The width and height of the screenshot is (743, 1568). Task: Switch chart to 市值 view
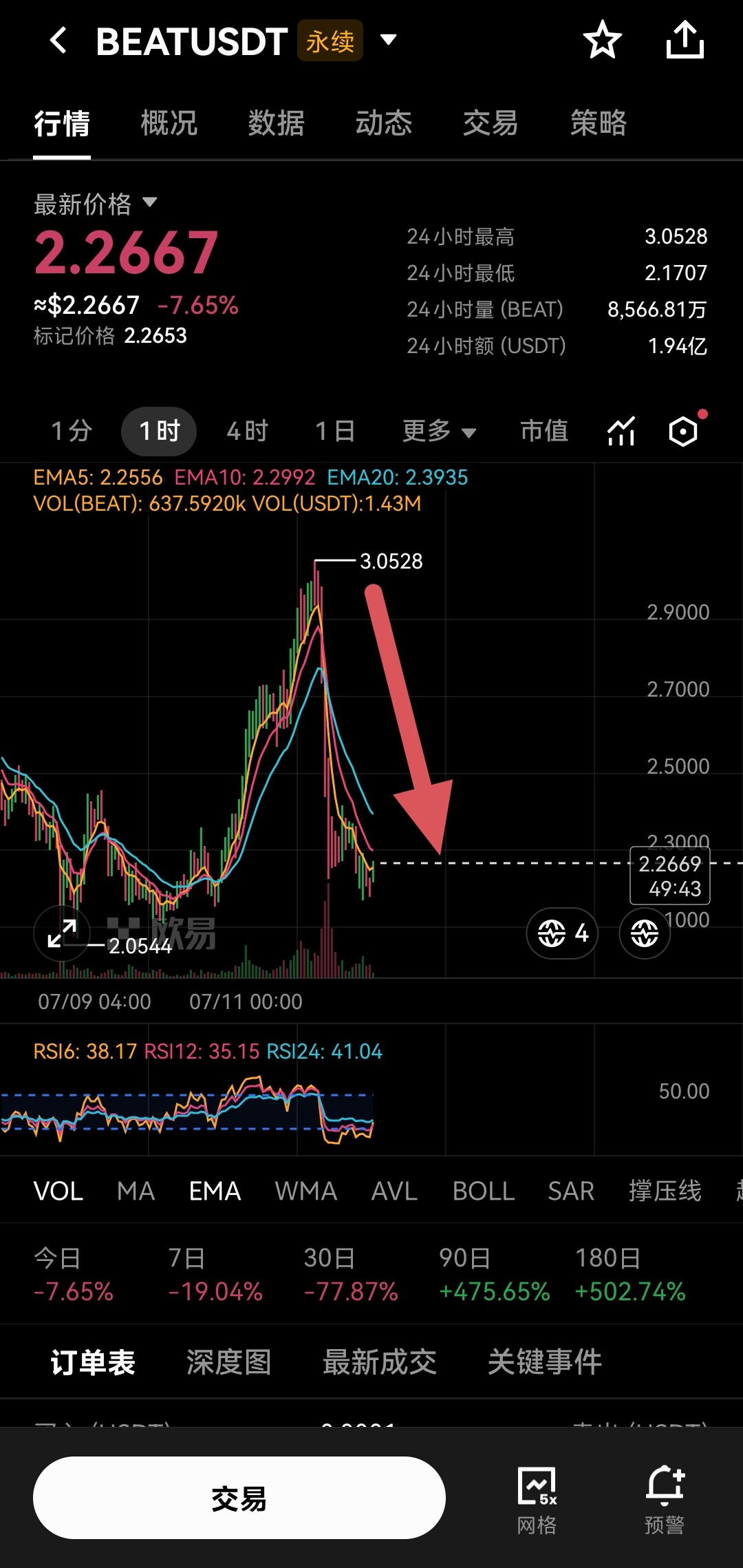(544, 432)
